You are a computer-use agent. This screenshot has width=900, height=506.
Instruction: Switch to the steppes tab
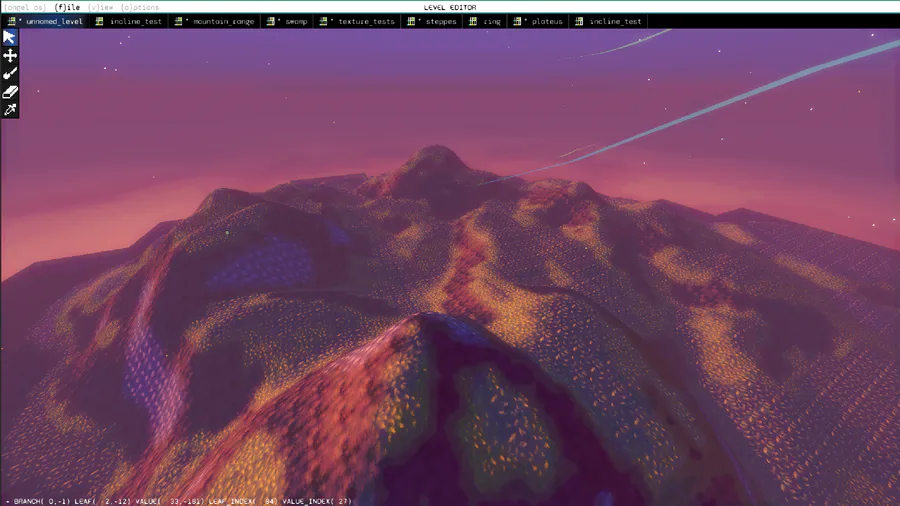(x=432, y=21)
